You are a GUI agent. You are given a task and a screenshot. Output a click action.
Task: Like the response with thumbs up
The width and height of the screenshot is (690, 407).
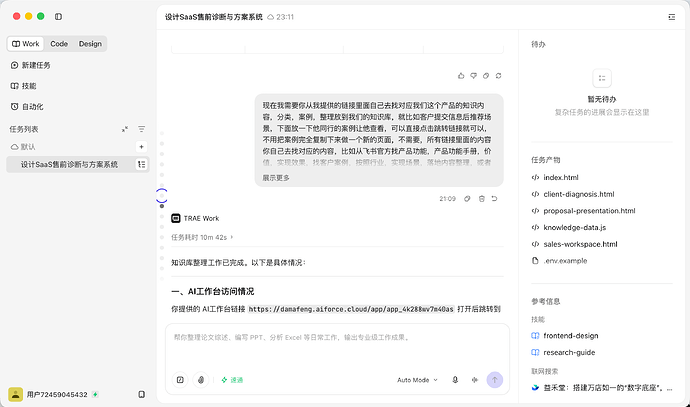click(x=461, y=76)
